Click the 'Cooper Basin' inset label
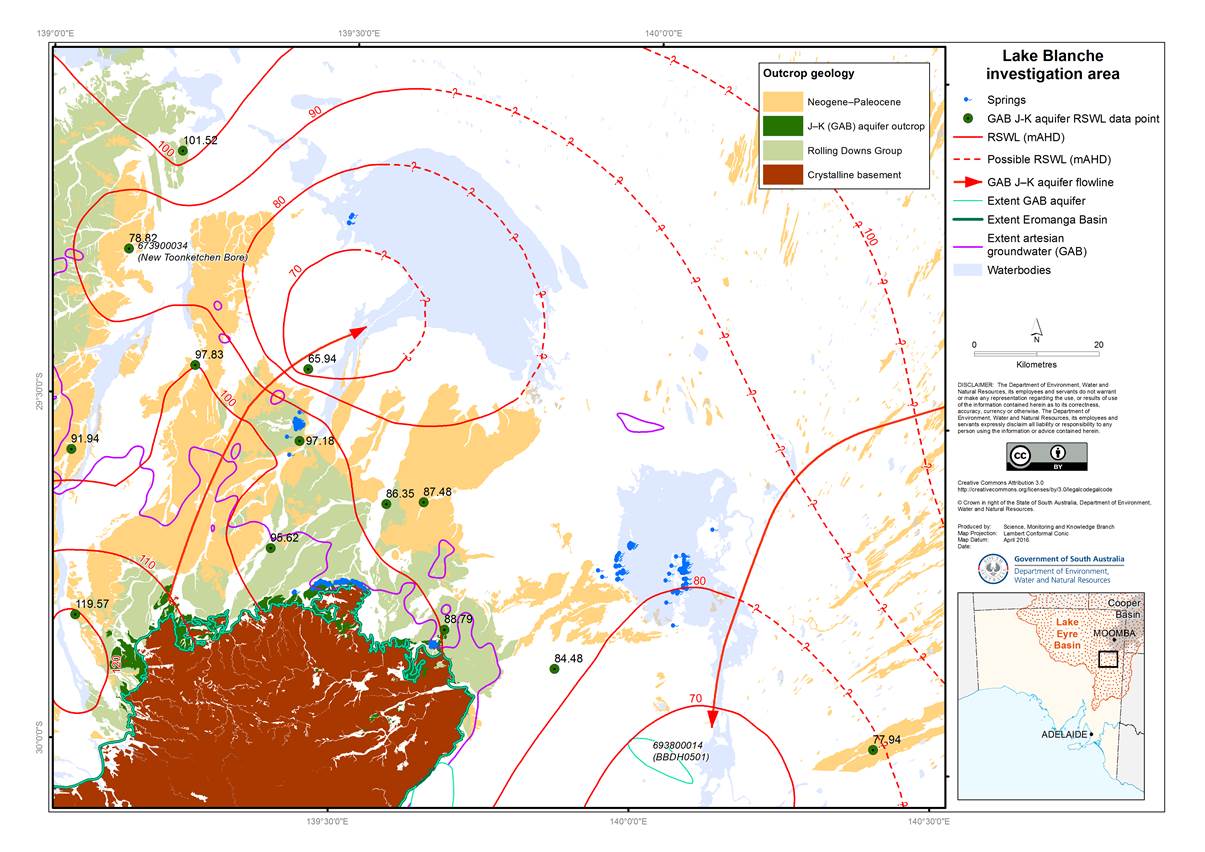1205x852 pixels. click(1124, 609)
